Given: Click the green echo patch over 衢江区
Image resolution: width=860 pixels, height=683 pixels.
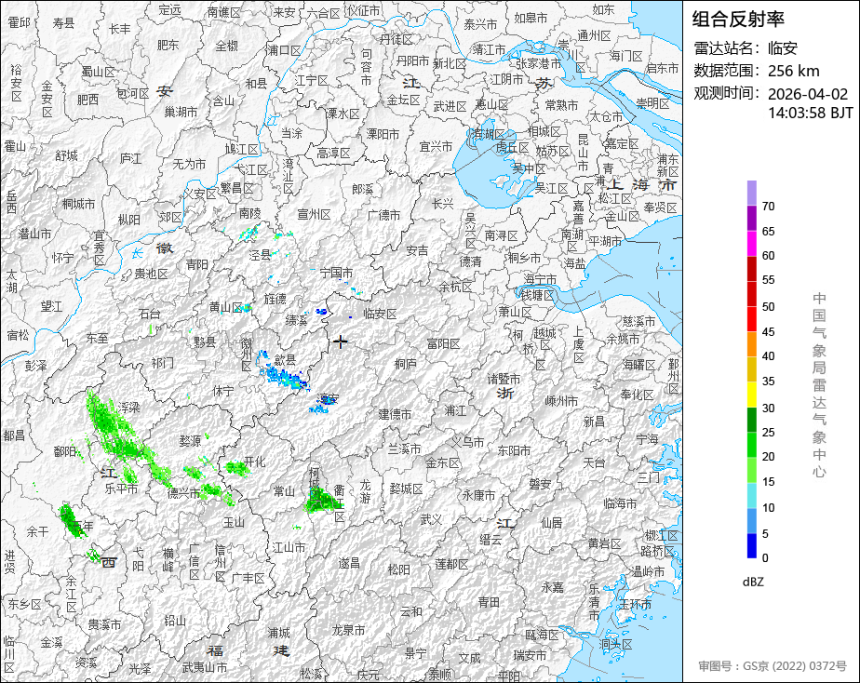Looking at the screenshot, I should click(322, 499).
